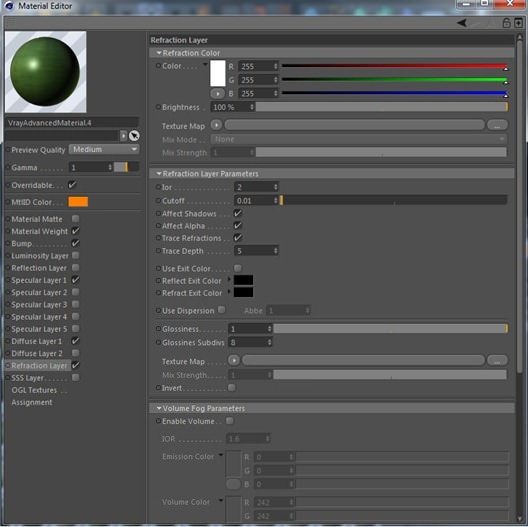Viewport: 528px width, 527px height.
Task: Enable the Material Matte checkbox
Action: pos(75,219)
